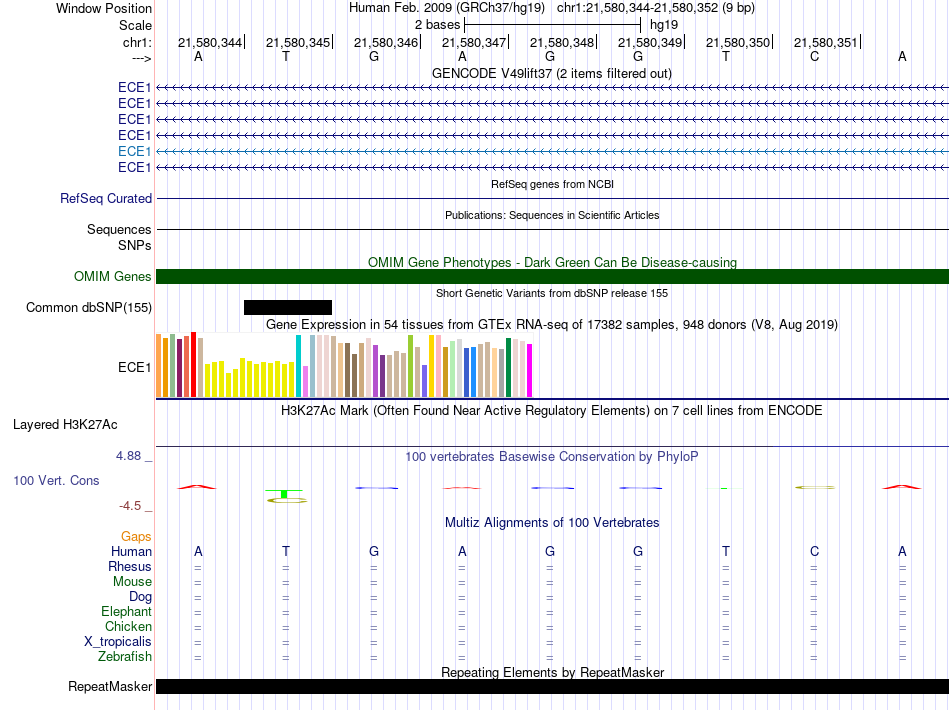This screenshot has height=710, width=950.
Task: Open the Layered H3K27Ac track label
Action: pos(65,424)
